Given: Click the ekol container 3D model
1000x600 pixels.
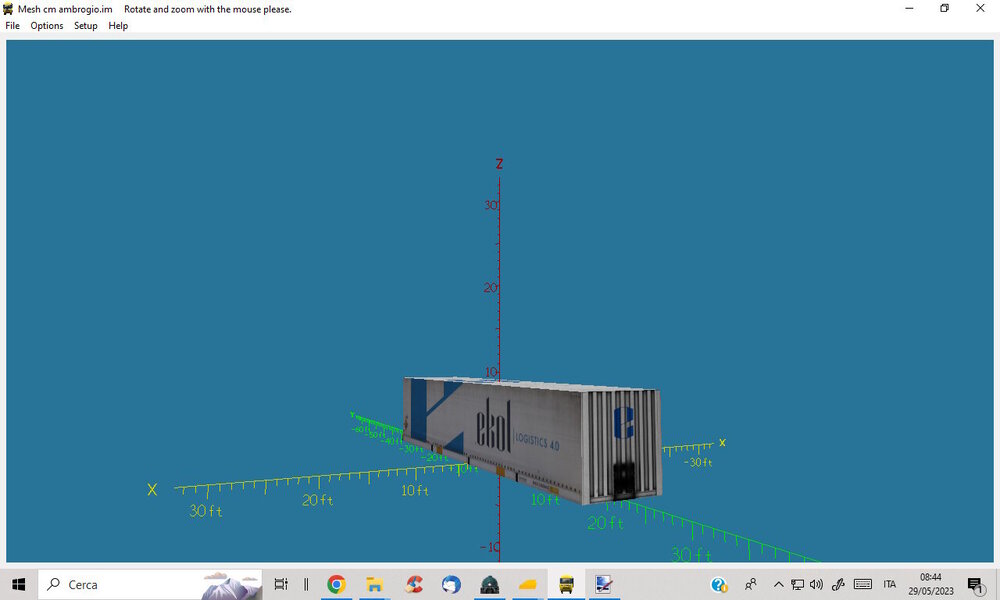Looking at the screenshot, I should coord(533,439).
